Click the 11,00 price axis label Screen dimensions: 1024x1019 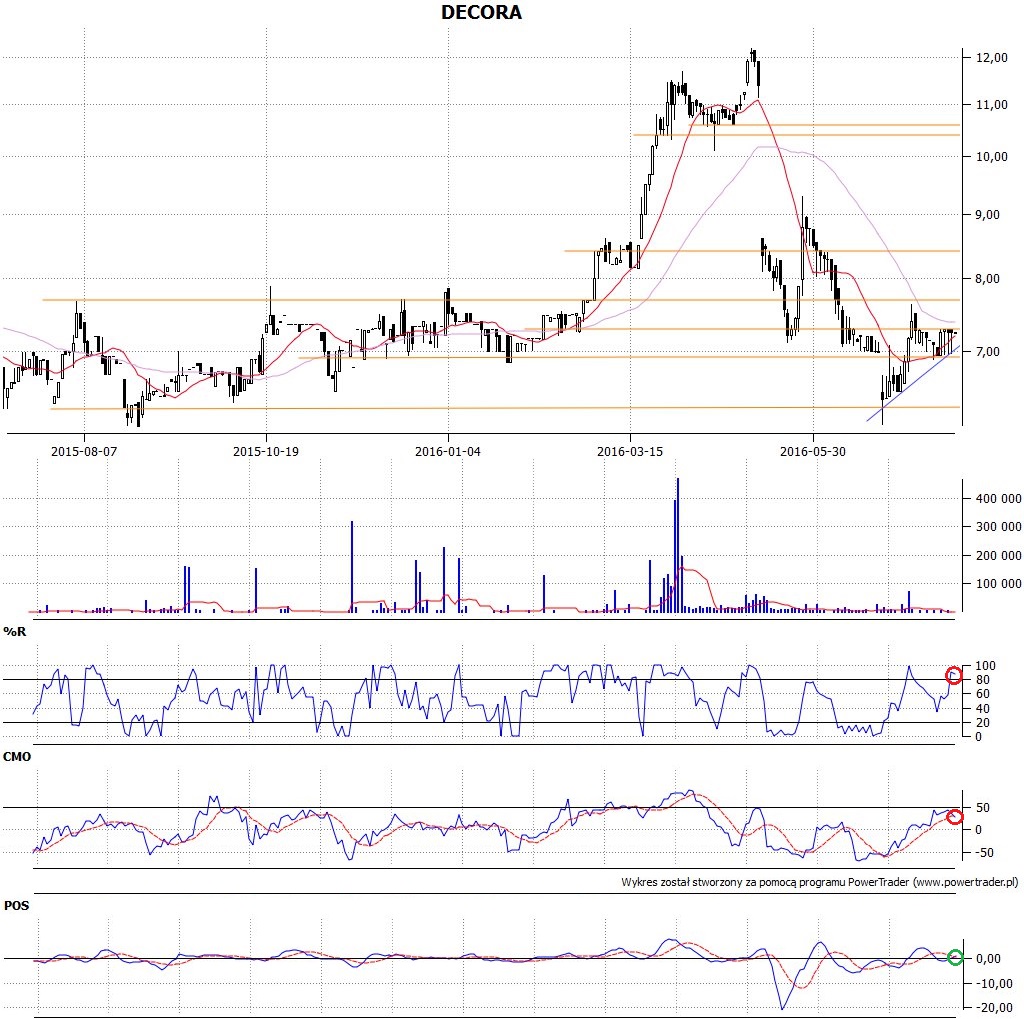point(991,105)
